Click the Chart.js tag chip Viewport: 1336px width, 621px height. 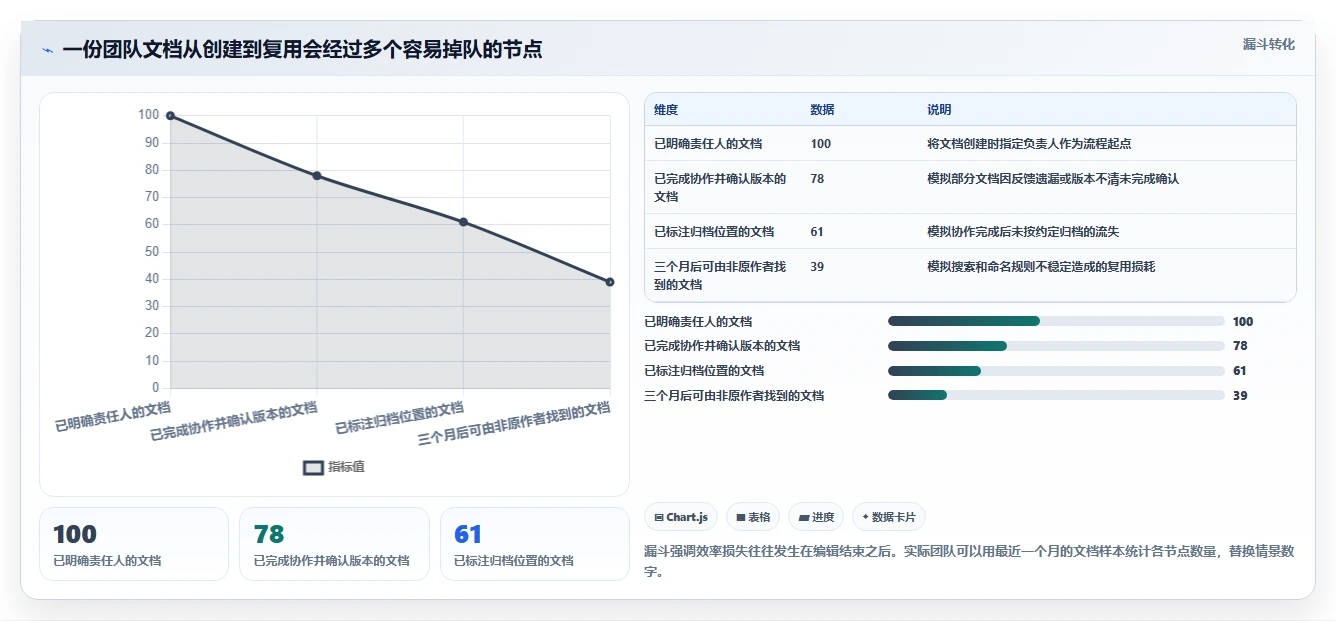click(680, 517)
